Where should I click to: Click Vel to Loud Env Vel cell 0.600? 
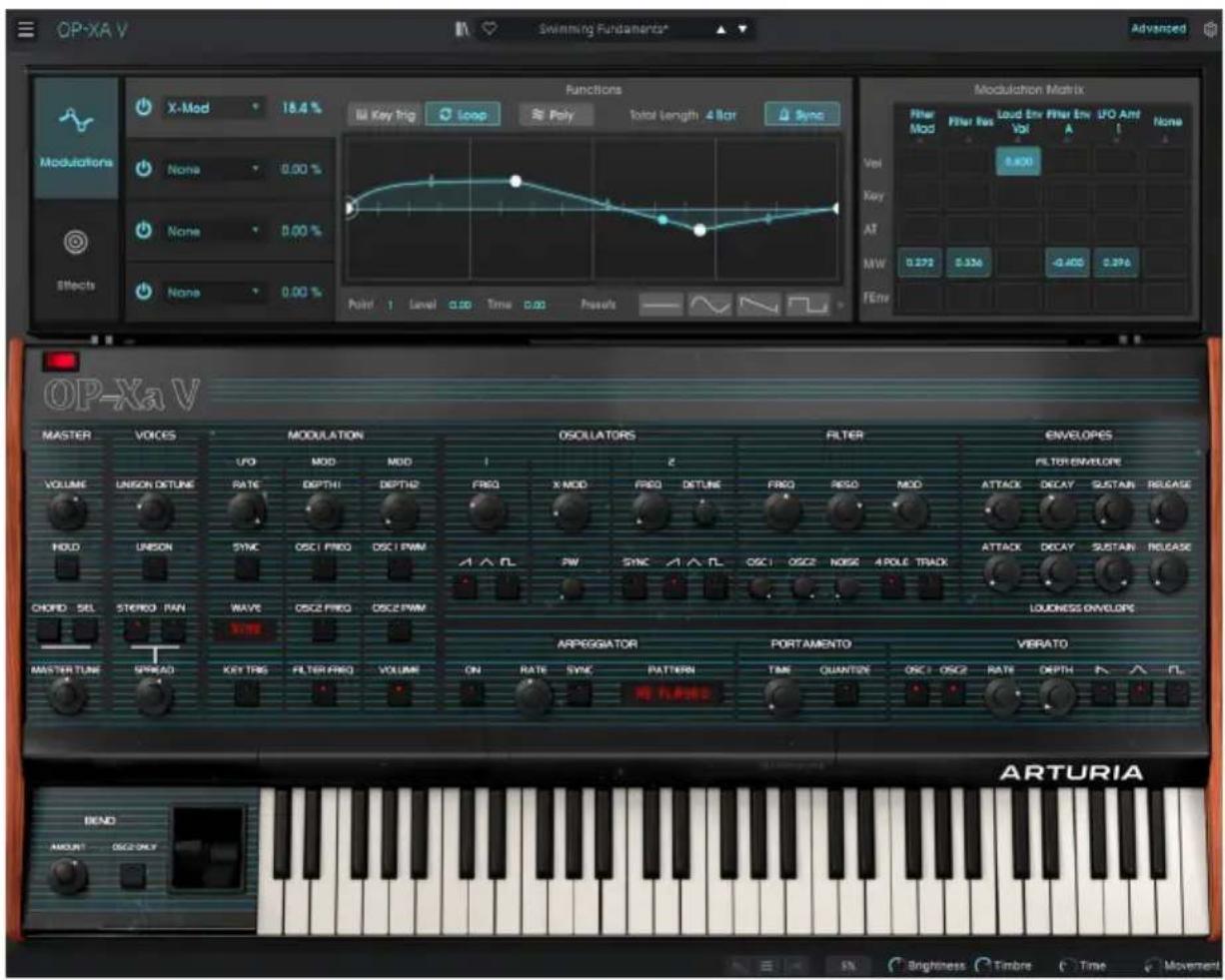pyautogui.click(x=1017, y=161)
